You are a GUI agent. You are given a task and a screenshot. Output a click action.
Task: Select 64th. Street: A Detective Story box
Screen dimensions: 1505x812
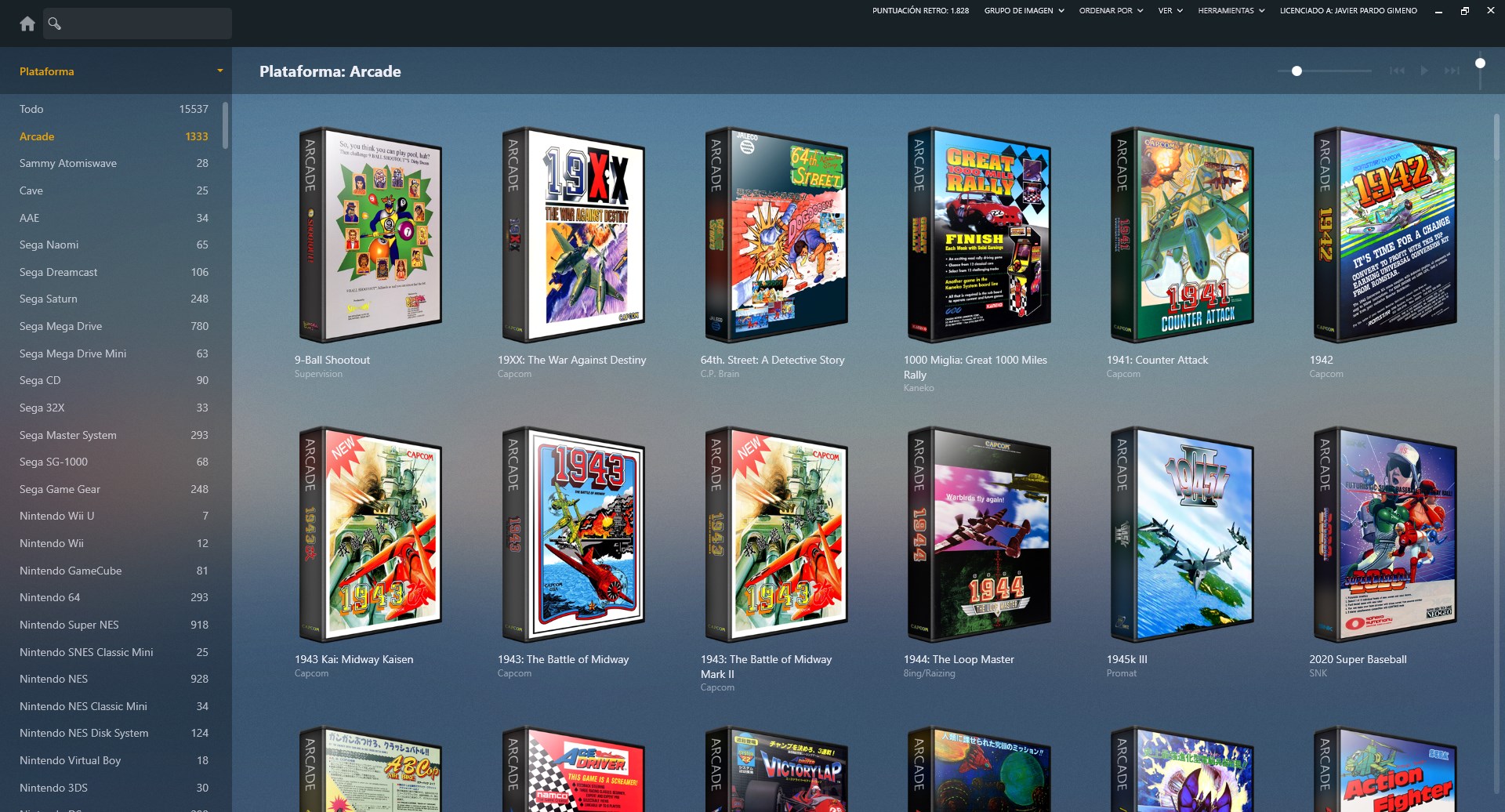point(777,235)
